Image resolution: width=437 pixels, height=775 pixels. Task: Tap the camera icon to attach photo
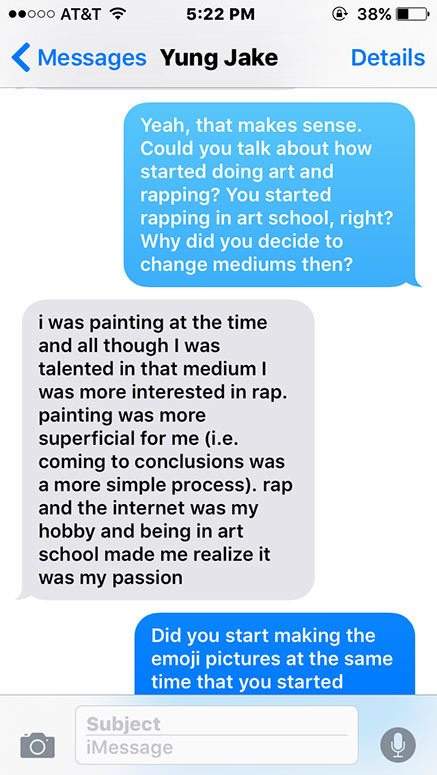coord(38,745)
